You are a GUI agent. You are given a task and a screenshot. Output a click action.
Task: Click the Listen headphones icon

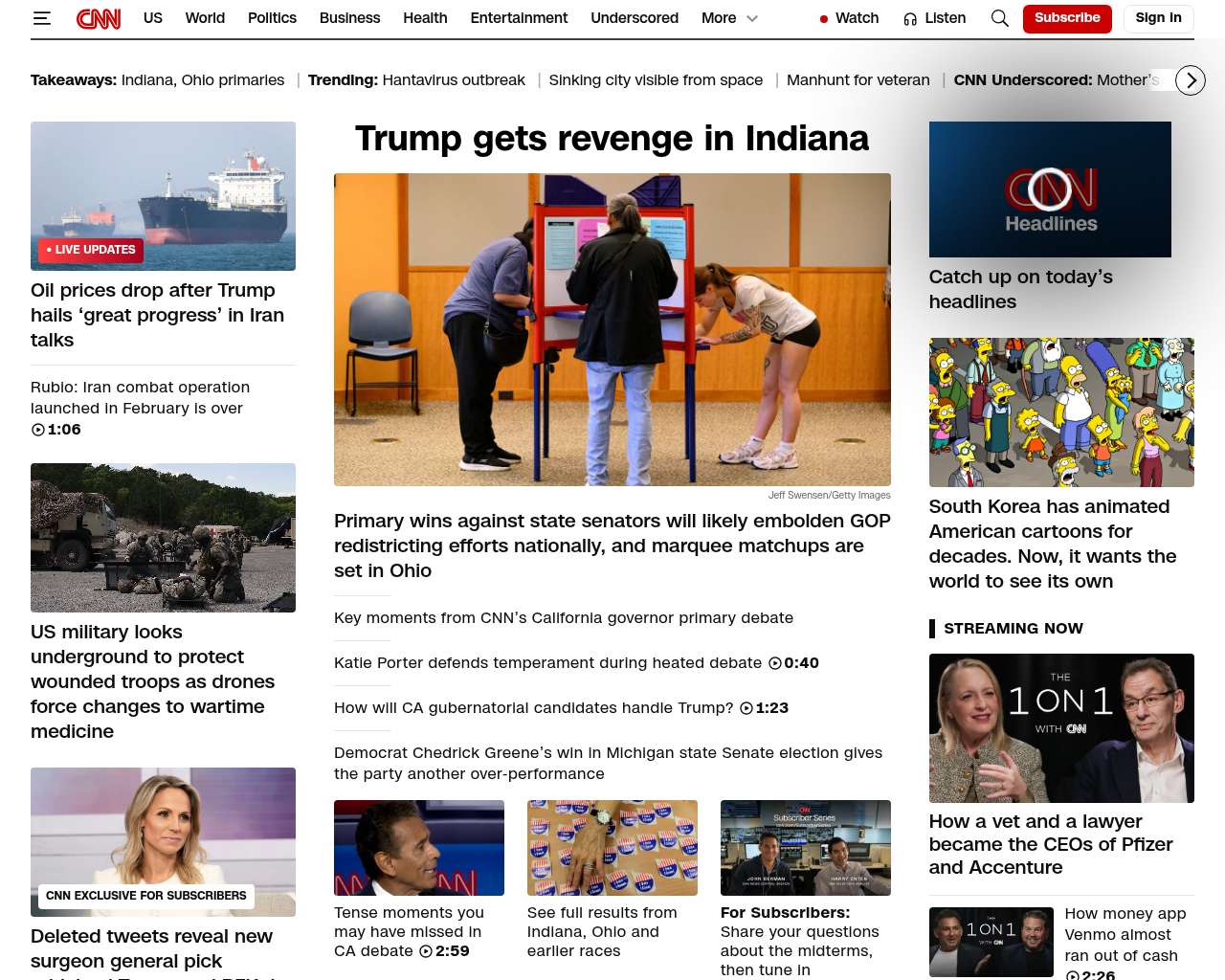pyautogui.click(x=910, y=18)
